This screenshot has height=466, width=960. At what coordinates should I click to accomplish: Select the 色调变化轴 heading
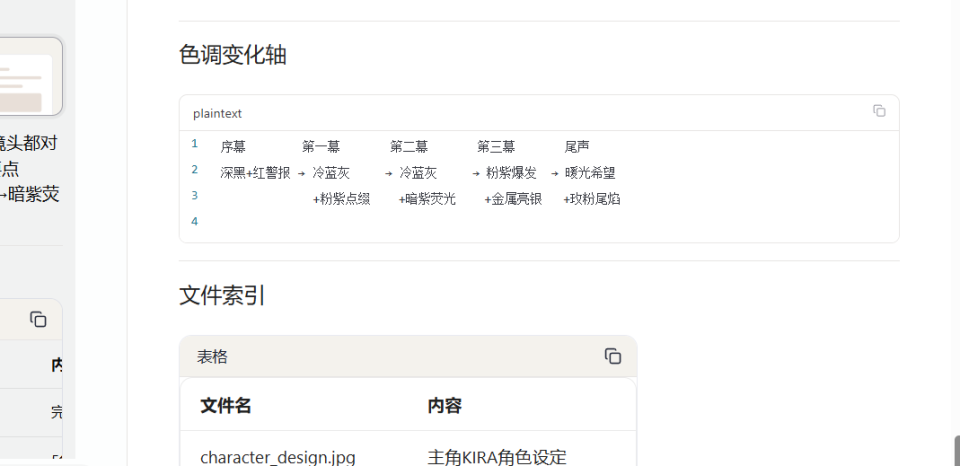pos(233,55)
